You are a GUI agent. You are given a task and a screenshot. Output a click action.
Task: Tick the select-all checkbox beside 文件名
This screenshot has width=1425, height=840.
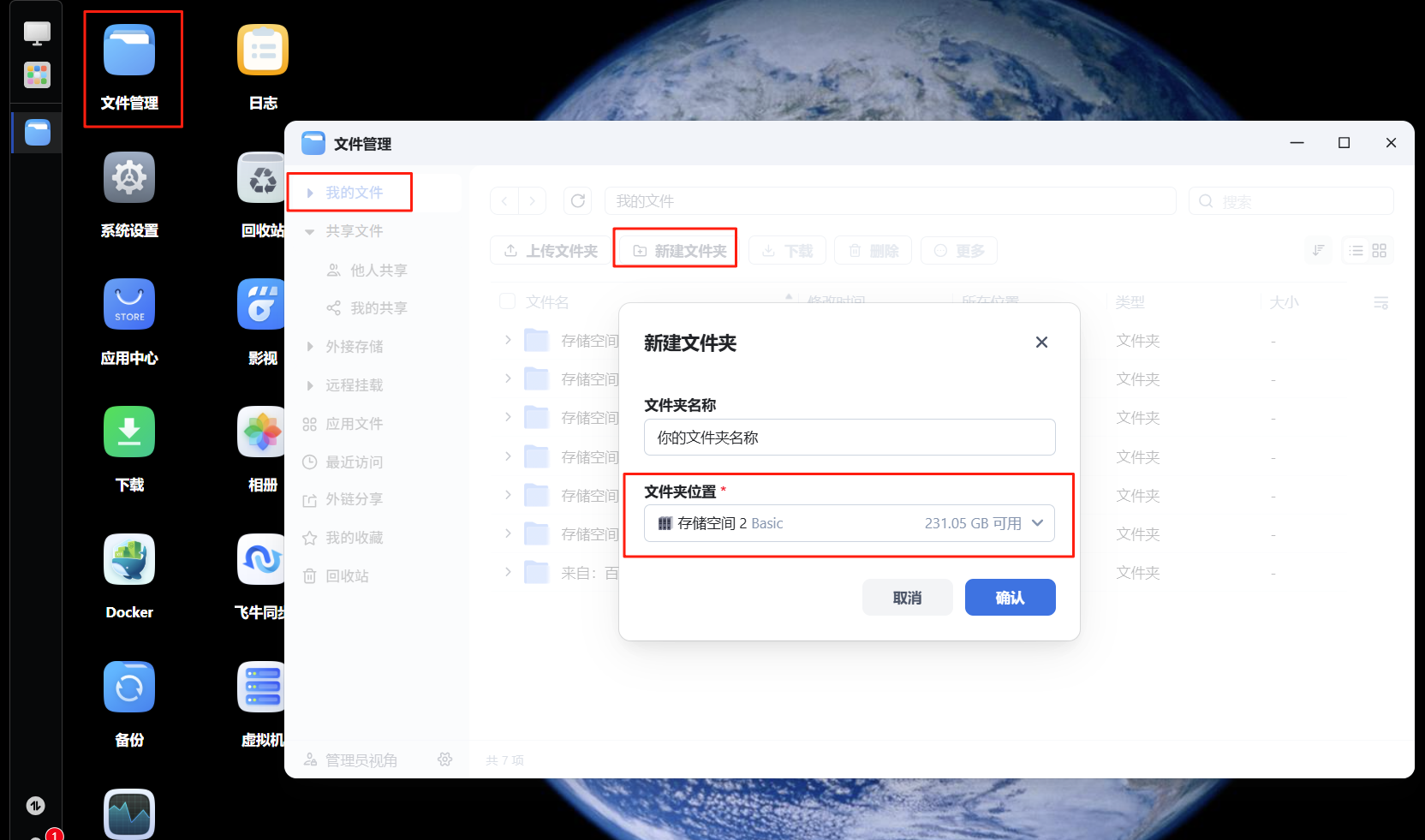[507, 301]
